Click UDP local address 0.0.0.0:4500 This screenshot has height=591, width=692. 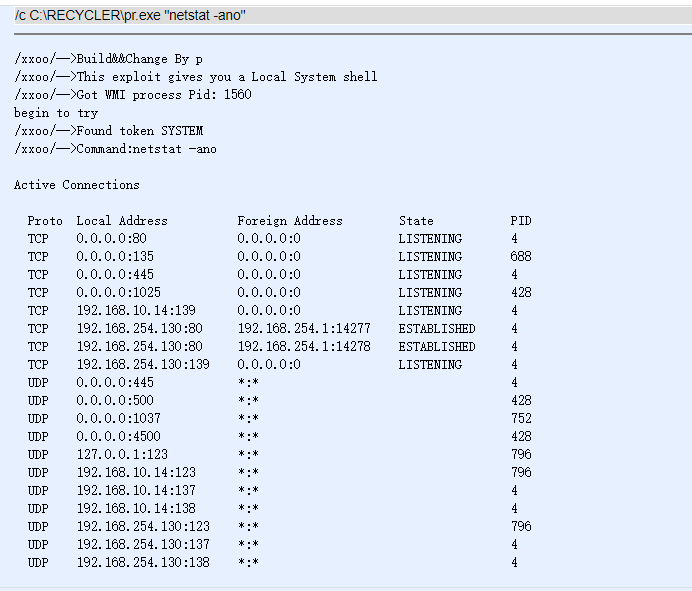click(118, 437)
